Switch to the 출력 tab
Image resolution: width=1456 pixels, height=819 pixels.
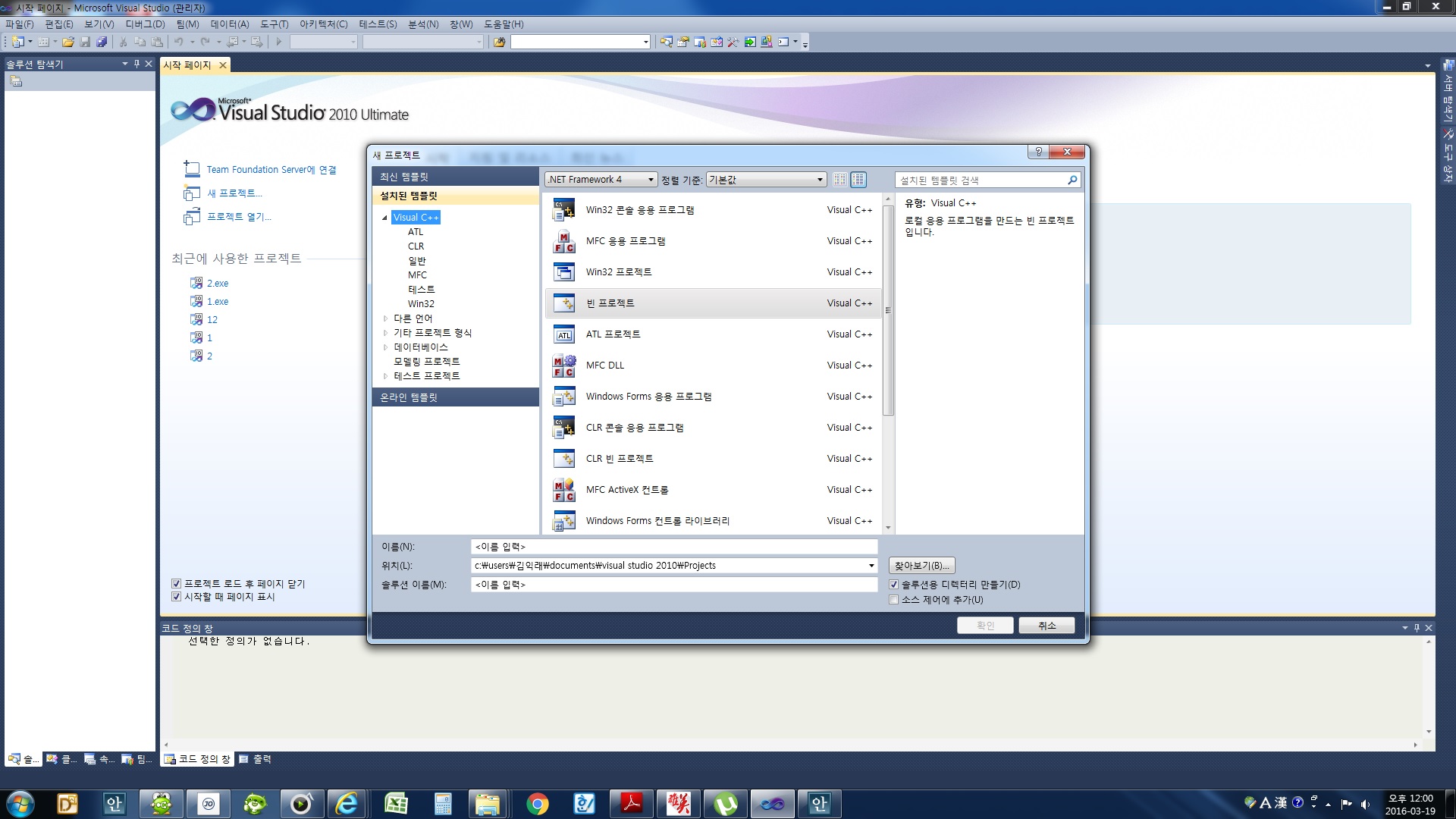(x=255, y=759)
